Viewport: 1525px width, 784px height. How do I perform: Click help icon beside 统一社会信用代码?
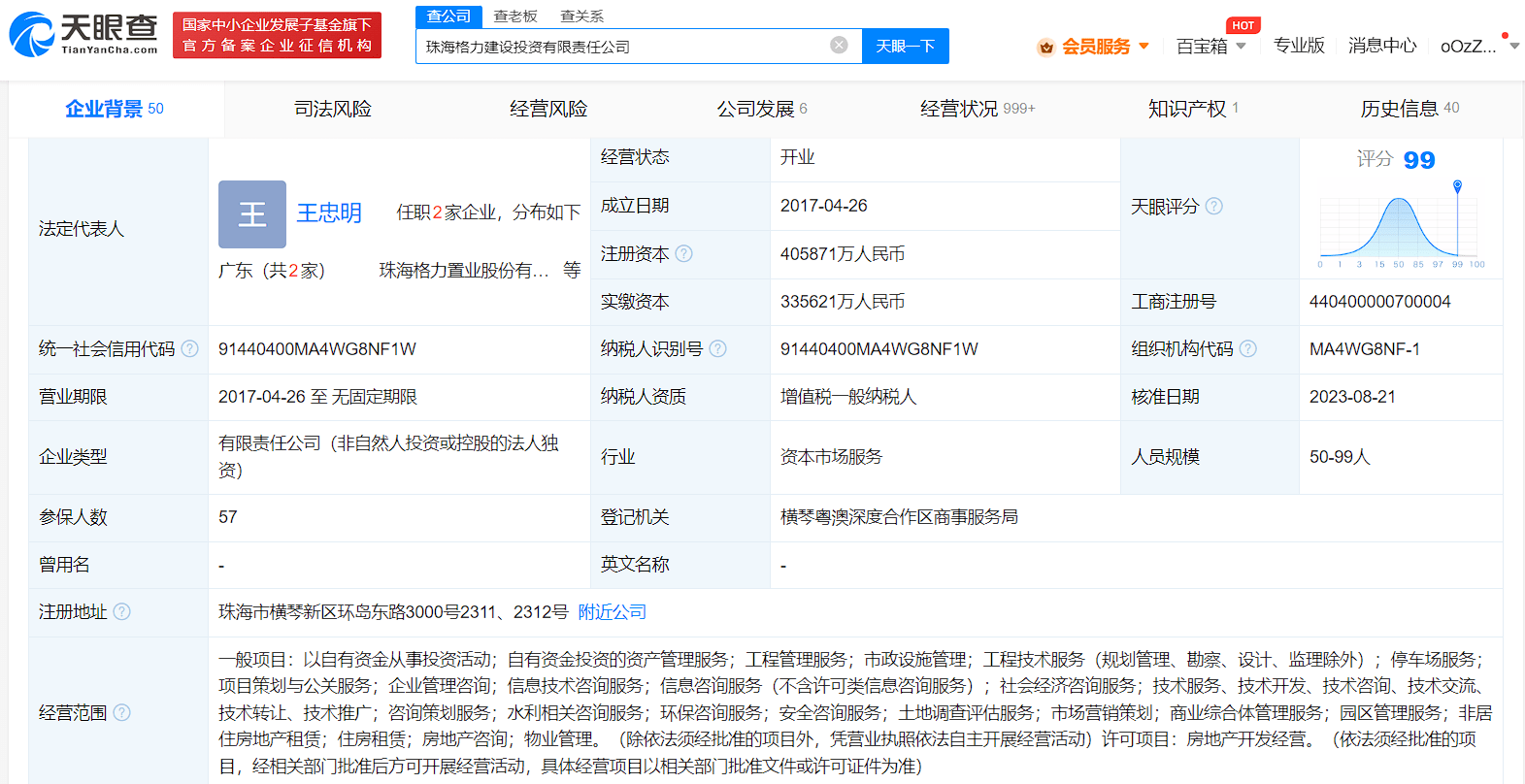coord(190,348)
